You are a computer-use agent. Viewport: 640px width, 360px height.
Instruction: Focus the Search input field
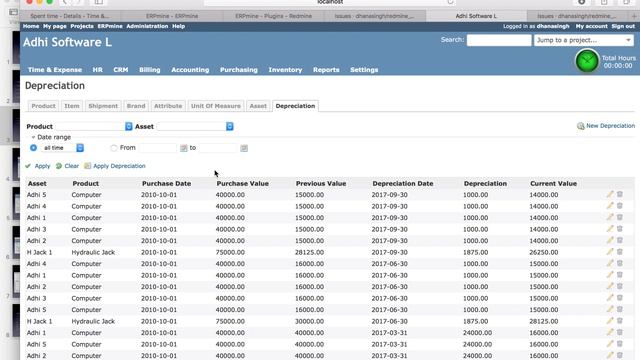pyautogui.click(x=499, y=40)
